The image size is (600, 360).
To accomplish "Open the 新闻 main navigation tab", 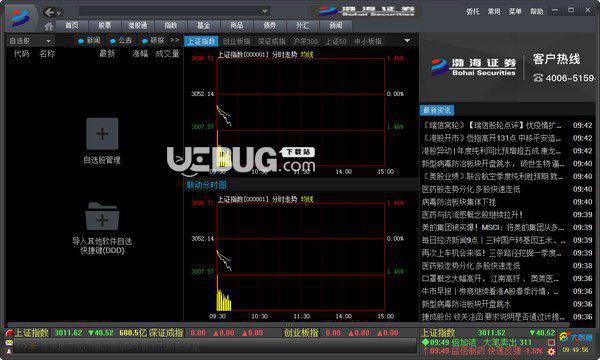I will (336, 26).
